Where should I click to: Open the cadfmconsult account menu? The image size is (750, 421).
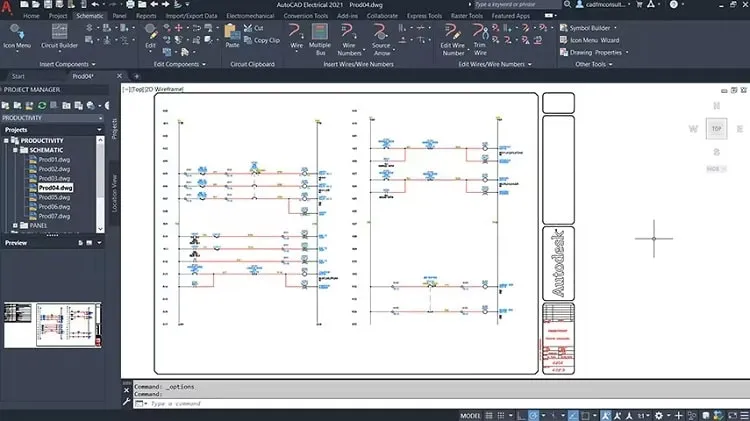click(x=603, y=4)
